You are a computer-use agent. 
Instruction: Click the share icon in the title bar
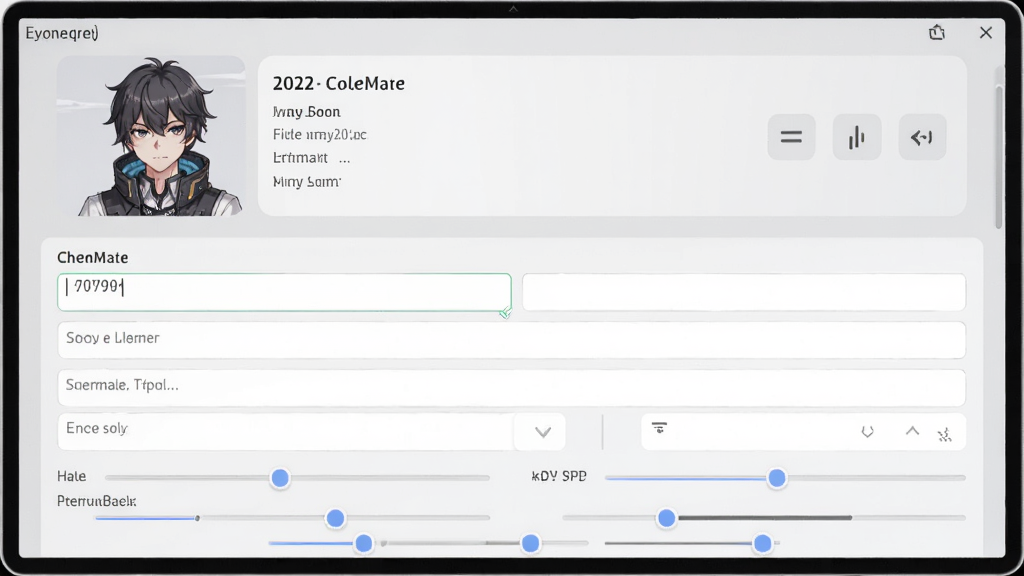tap(936, 33)
